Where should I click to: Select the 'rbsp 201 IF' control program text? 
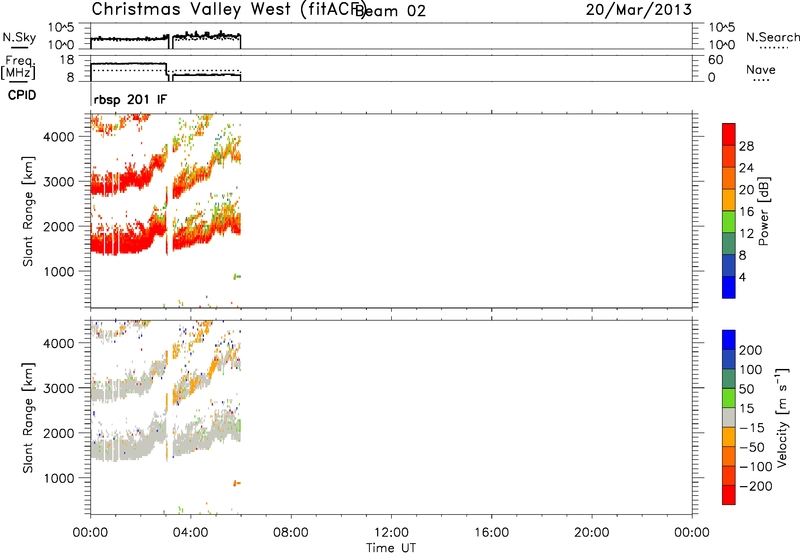click(130, 99)
